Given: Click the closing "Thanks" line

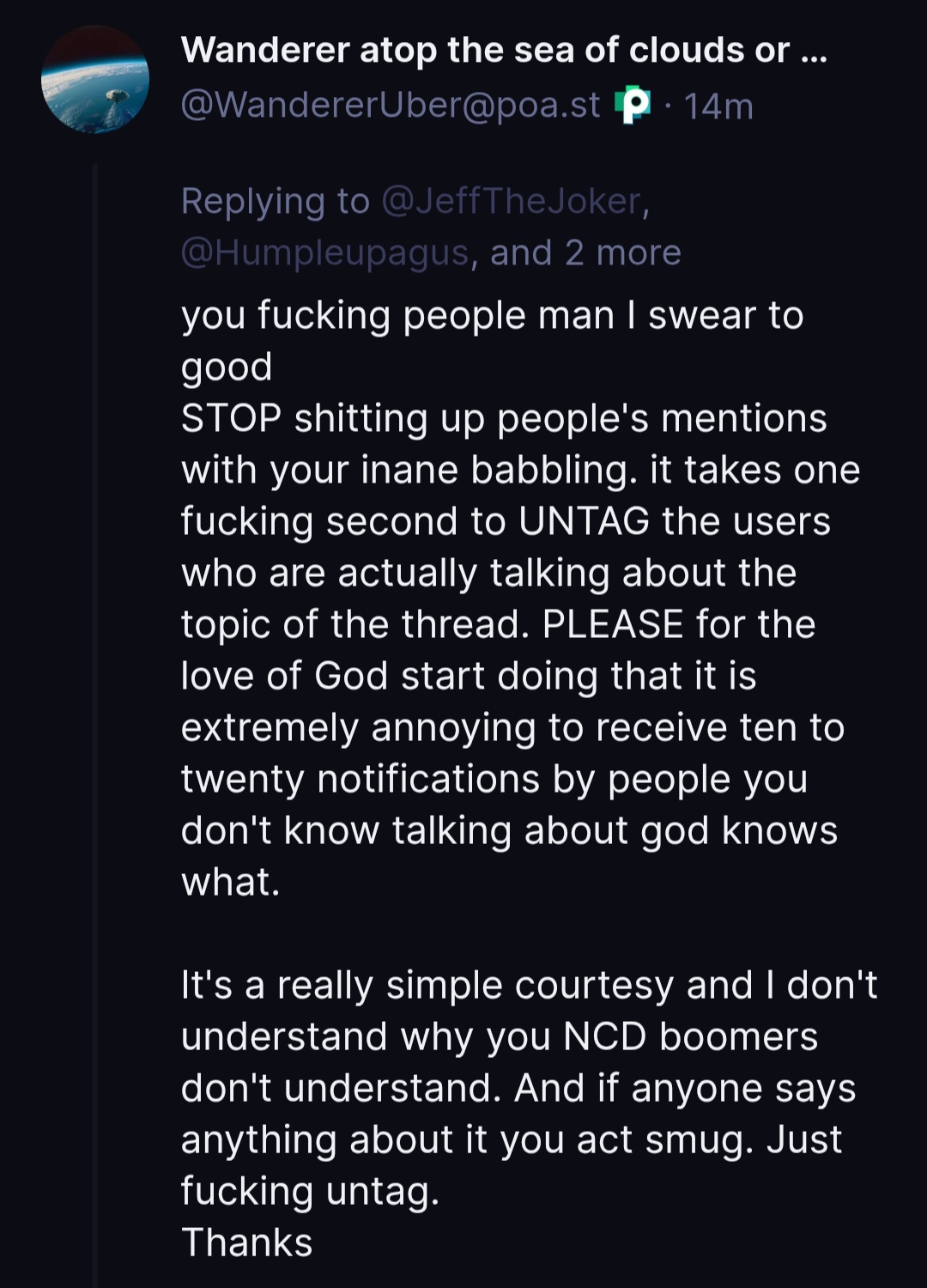Looking at the screenshot, I should (247, 1242).
